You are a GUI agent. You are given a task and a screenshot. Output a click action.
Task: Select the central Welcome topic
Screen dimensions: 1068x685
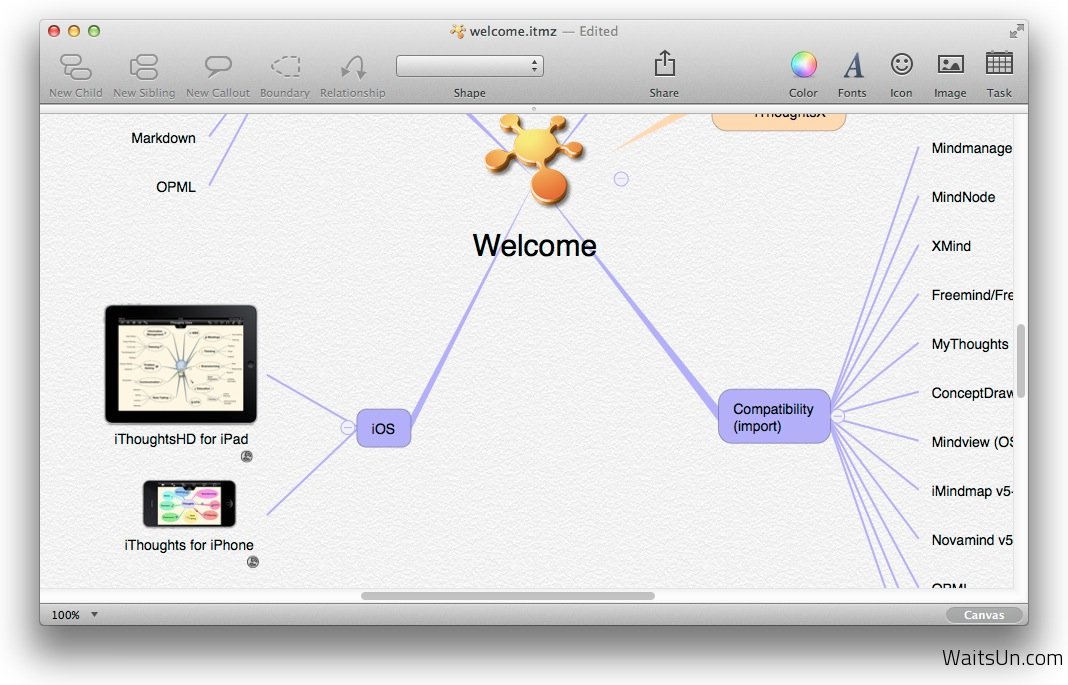click(535, 245)
